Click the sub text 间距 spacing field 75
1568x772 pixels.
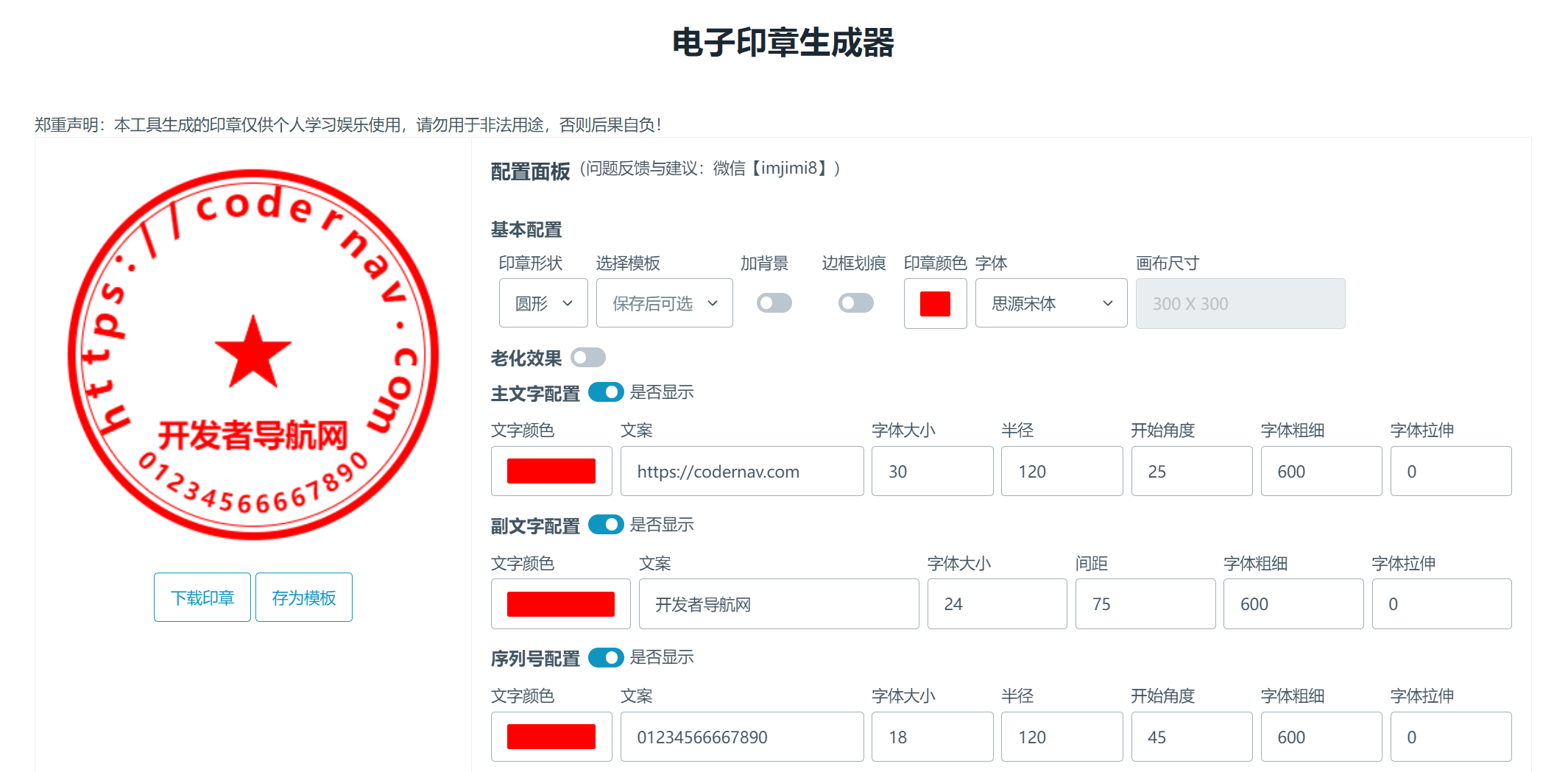pyautogui.click(x=1145, y=604)
